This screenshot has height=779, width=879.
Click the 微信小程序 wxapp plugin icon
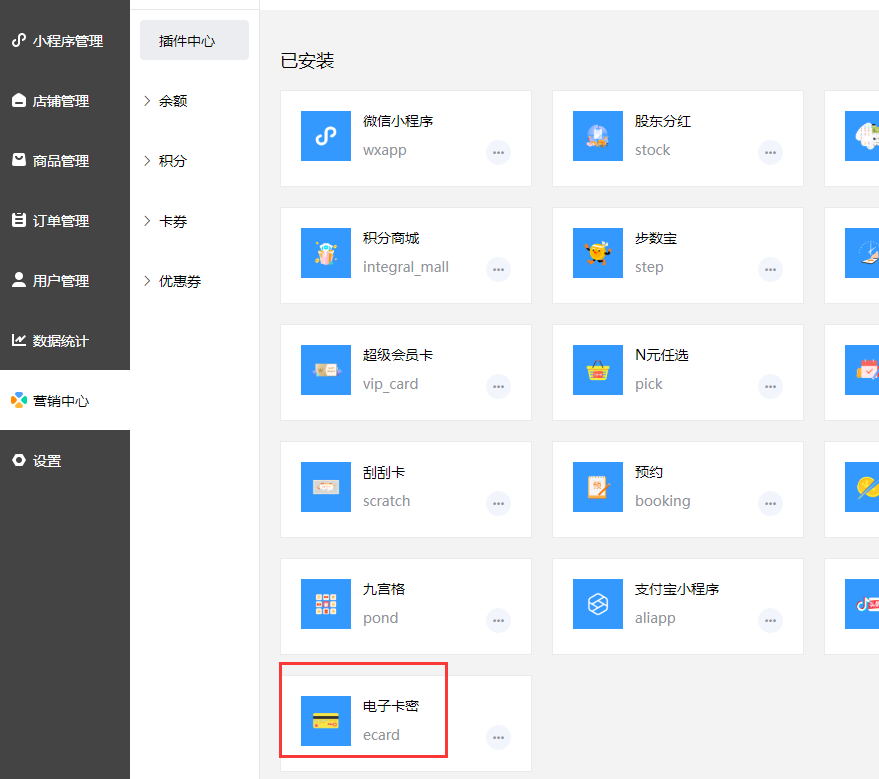[x=325, y=136]
